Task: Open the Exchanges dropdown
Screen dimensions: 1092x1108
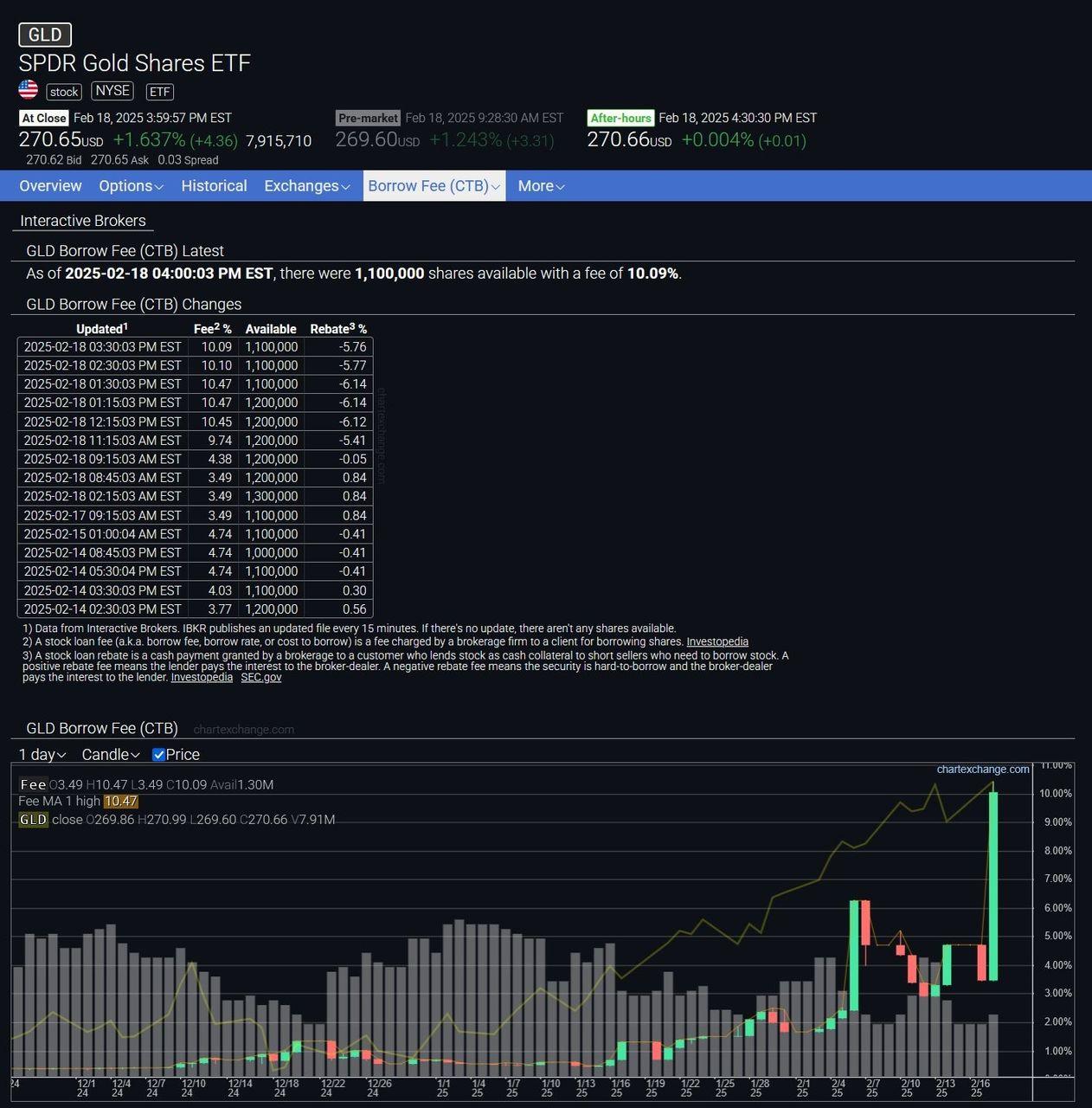Action: [306, 186]
